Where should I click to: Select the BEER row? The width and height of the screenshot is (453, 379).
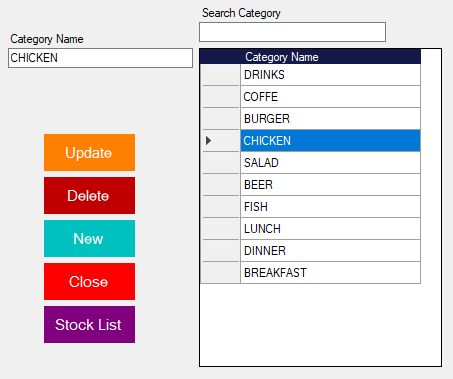tap(330, 185)
